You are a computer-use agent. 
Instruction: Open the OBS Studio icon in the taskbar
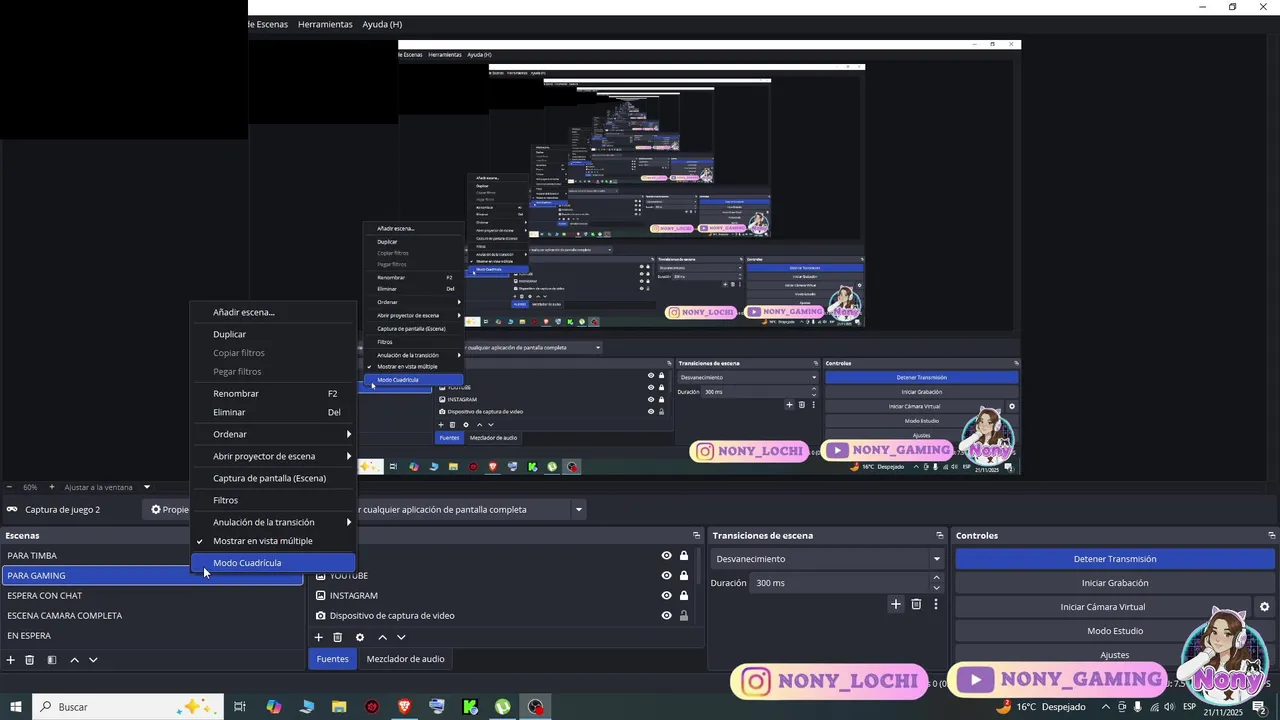coord(537,707)
